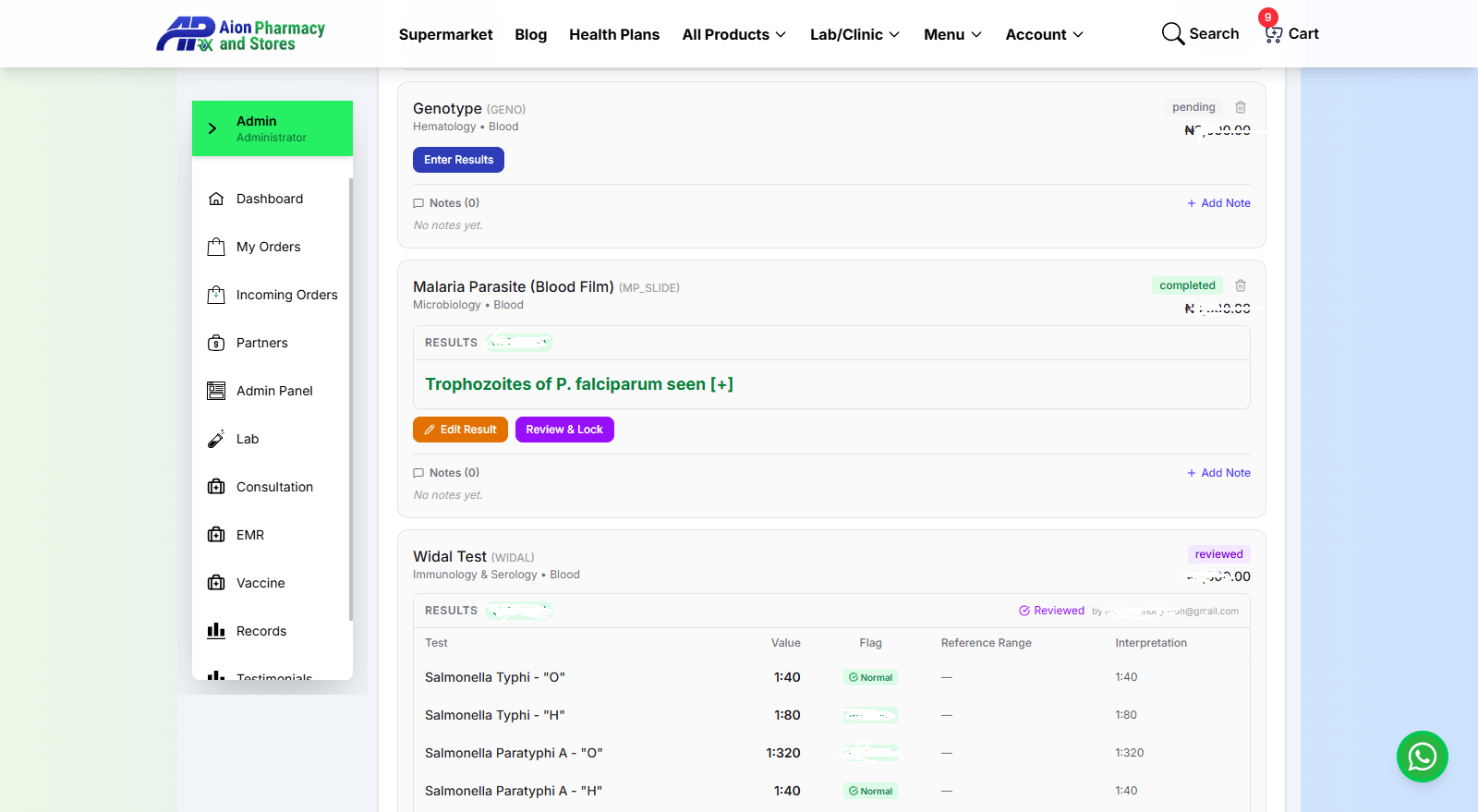The height and width of the screenshot is (812, 1478).
Task: Click the EMR medical kit icon
Action: (216, 535)
